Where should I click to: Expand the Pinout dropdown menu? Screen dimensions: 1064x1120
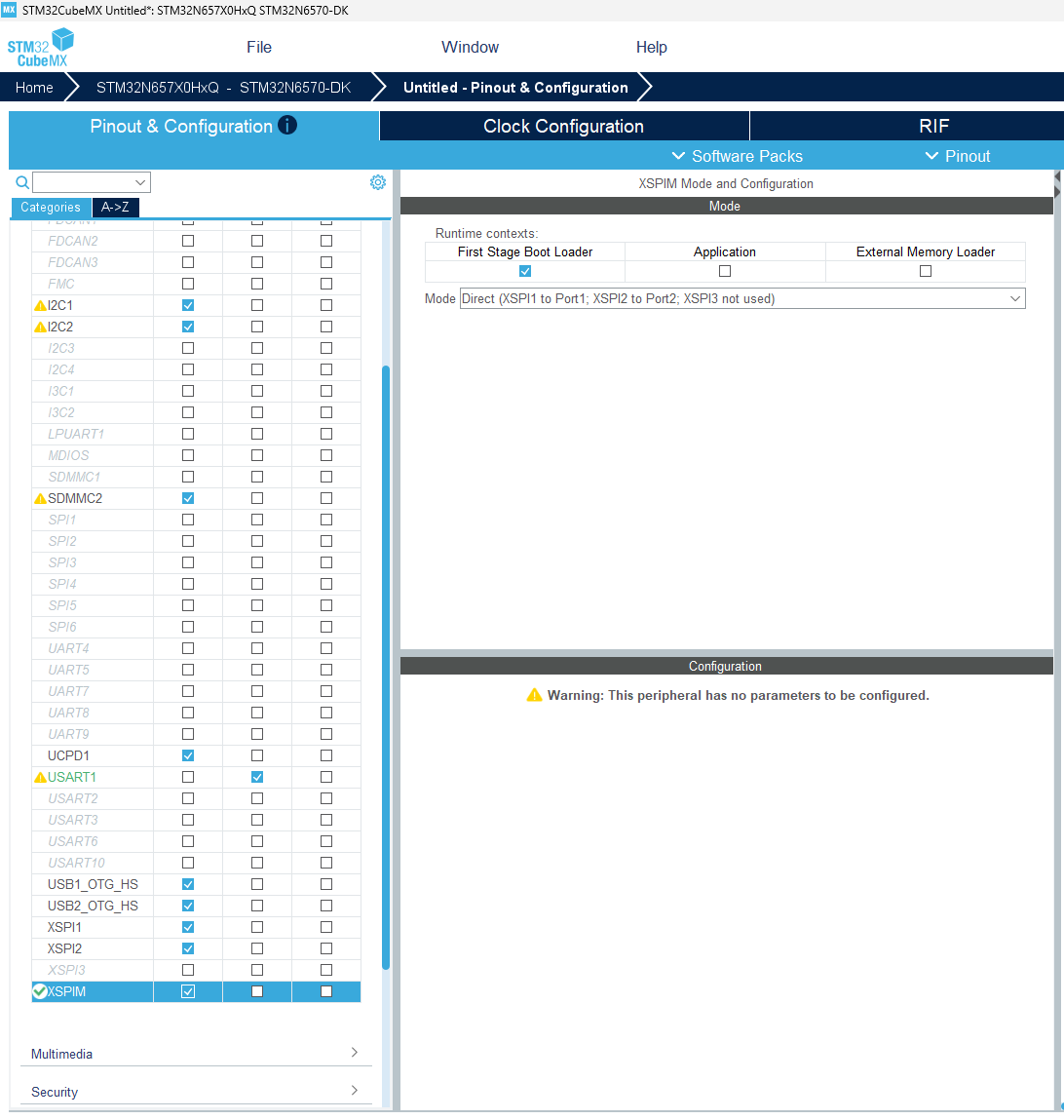point(957,156)
